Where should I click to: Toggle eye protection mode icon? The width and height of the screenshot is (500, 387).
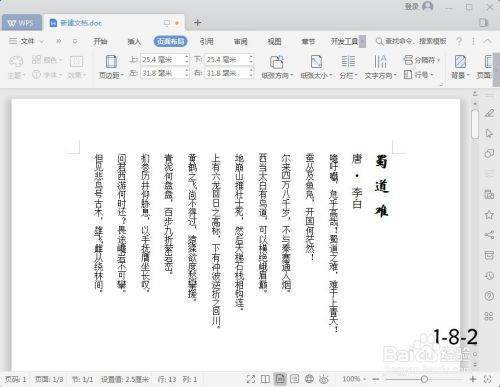(324, 379)
